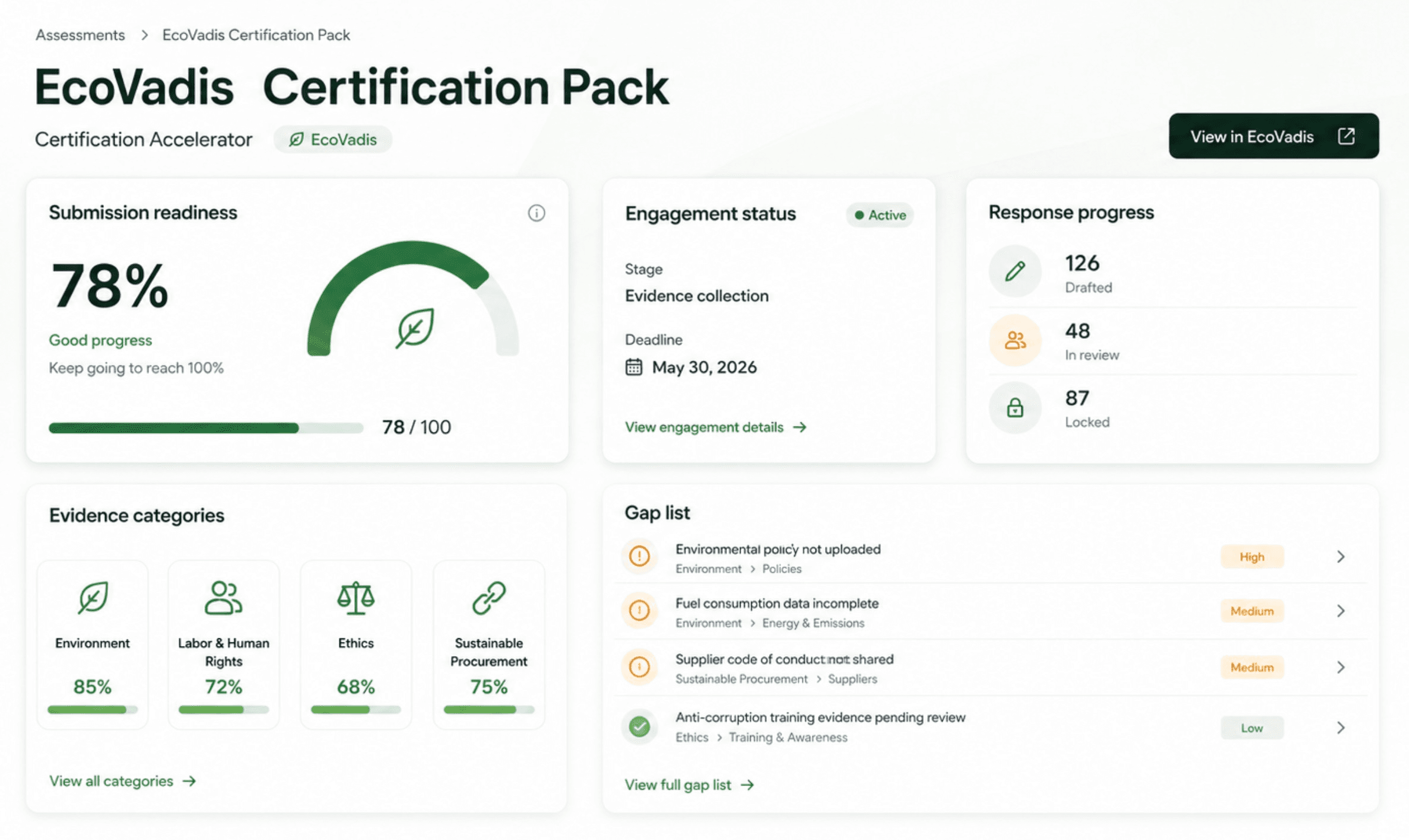Click the High priority badge
The height and width of the screenshot is (840, 1409).
point(1252,556)
